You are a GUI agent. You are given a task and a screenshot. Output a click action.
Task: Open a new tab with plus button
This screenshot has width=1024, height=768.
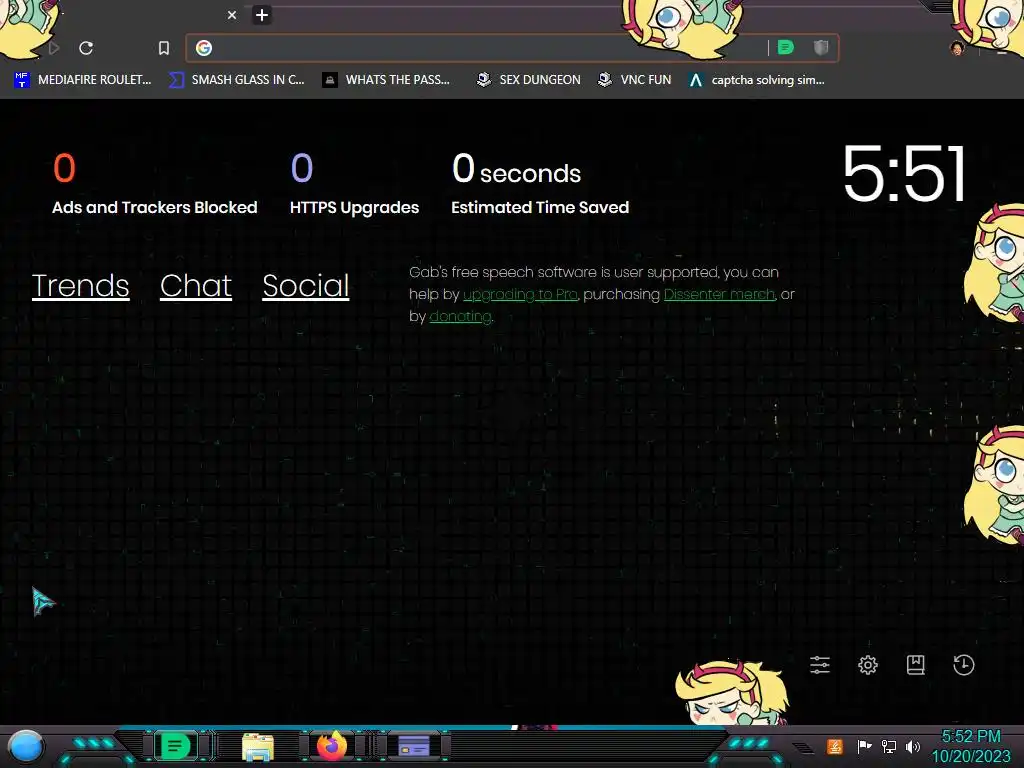261,14
